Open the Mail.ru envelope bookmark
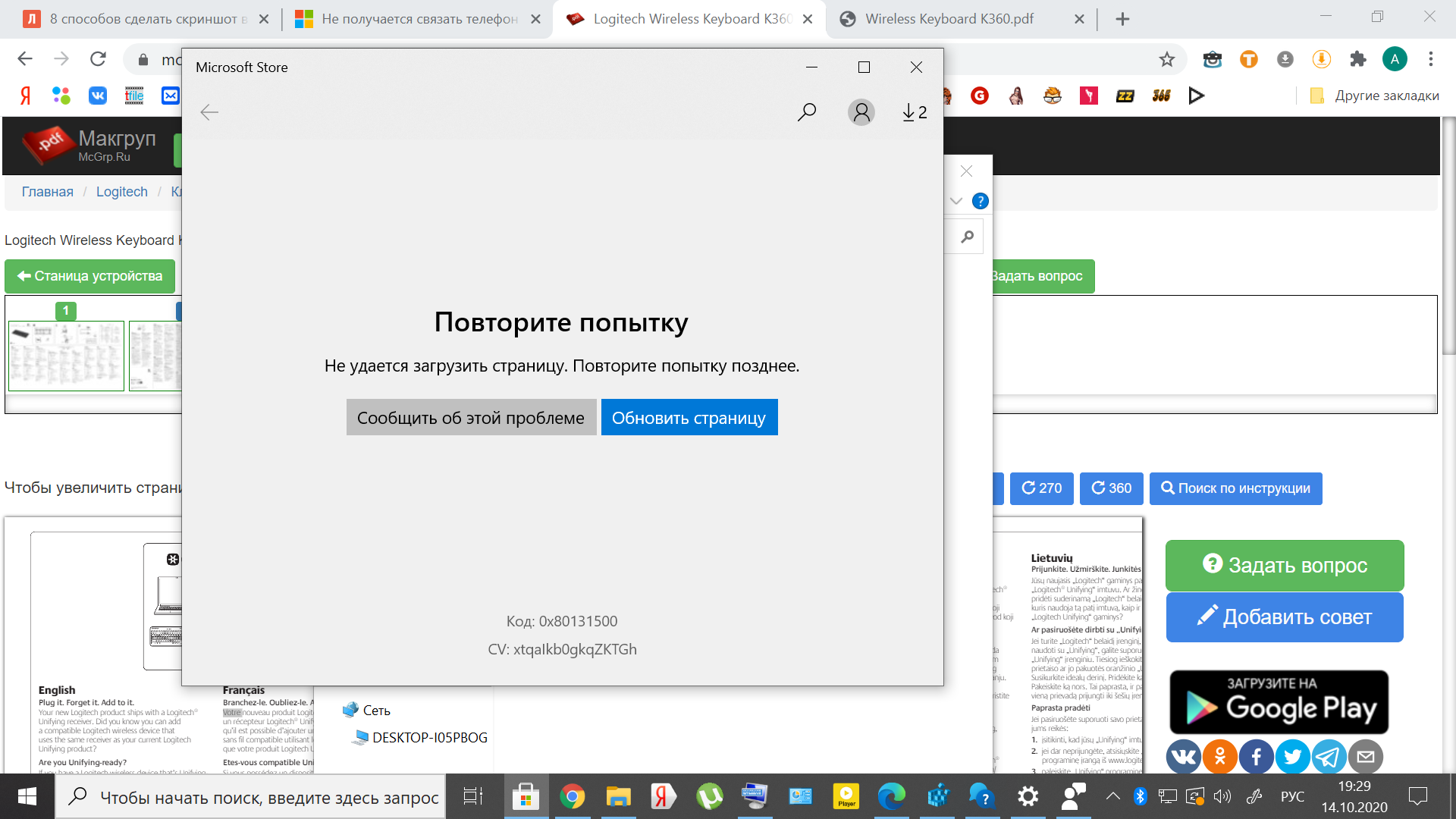Viewport: 1456px width, 819px height. pos(171,96)
